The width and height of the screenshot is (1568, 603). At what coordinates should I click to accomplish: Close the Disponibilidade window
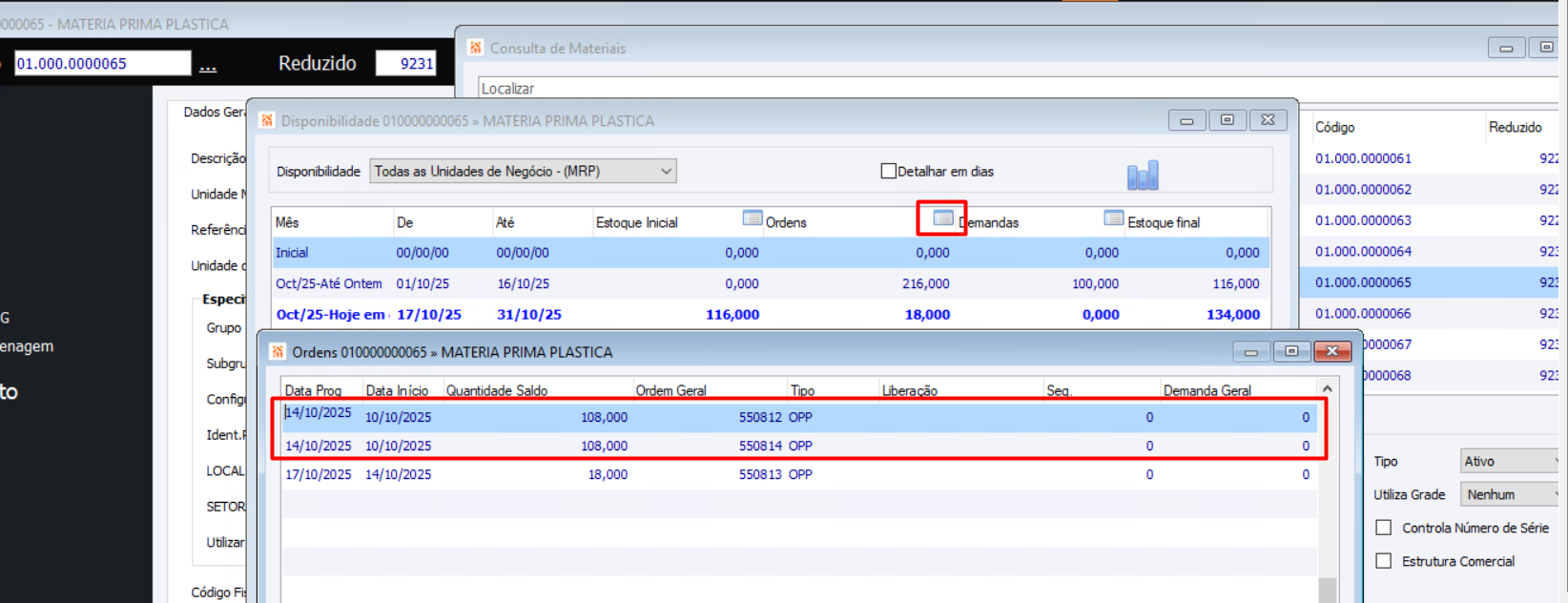coord(1268,120)
